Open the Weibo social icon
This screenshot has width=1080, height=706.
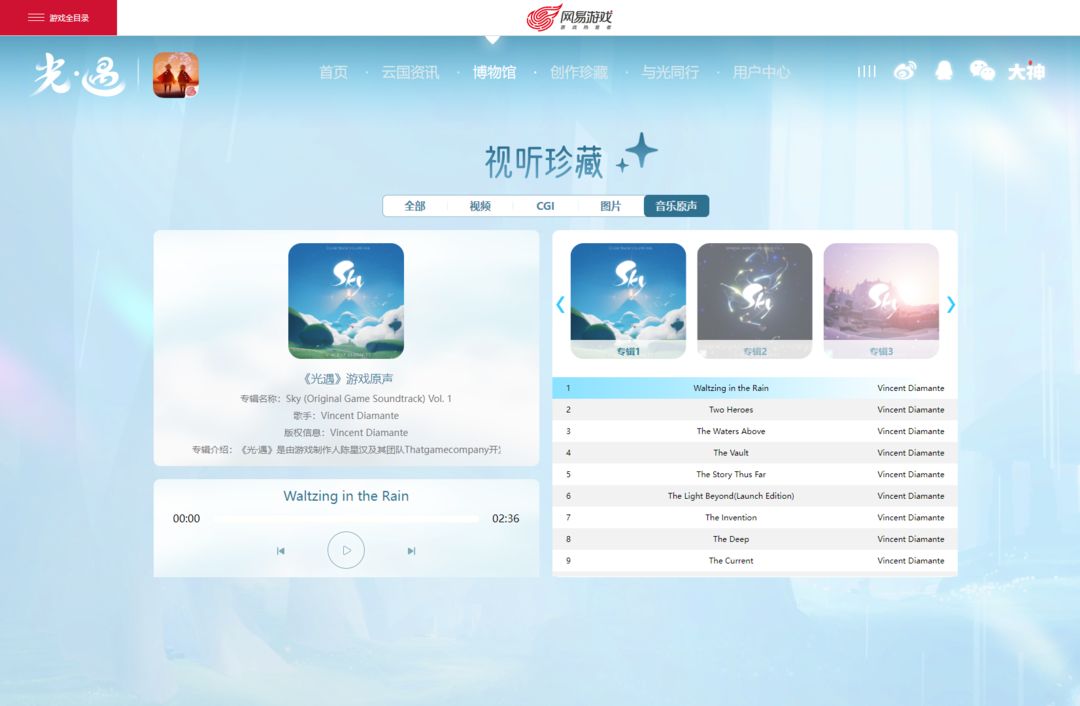[905, 70]
